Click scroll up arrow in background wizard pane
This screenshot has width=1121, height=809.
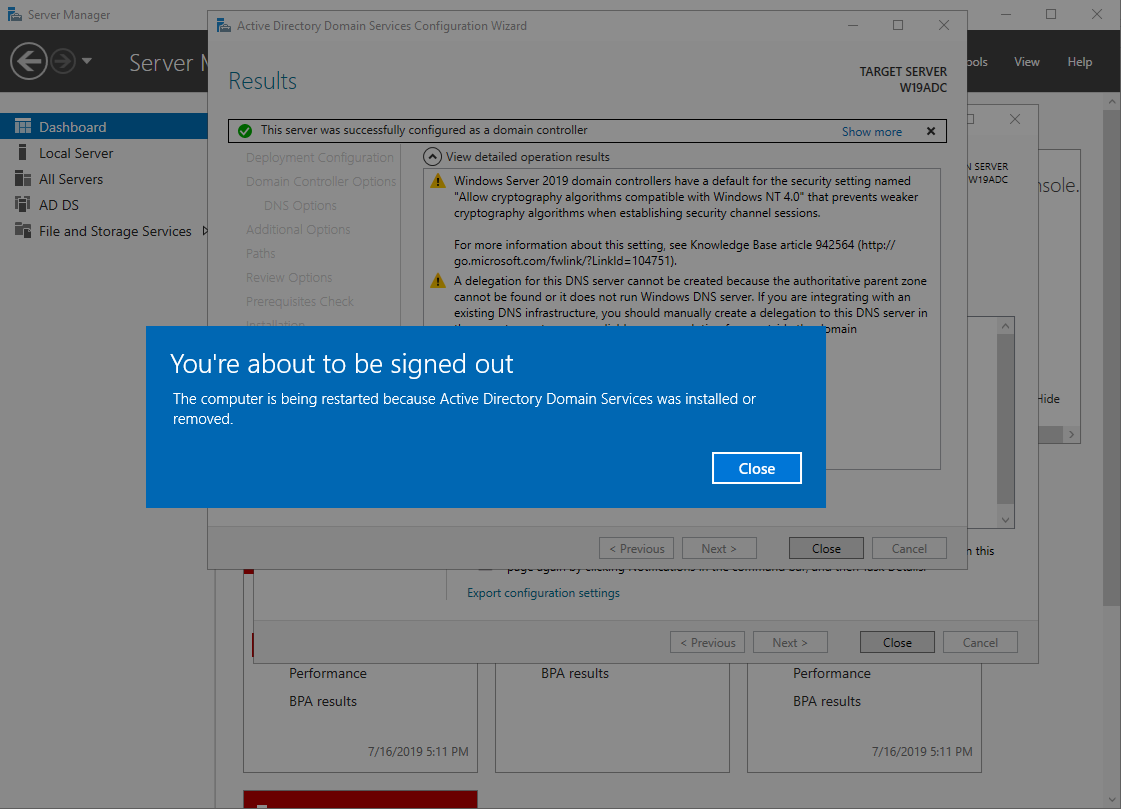coord(1005,326)
